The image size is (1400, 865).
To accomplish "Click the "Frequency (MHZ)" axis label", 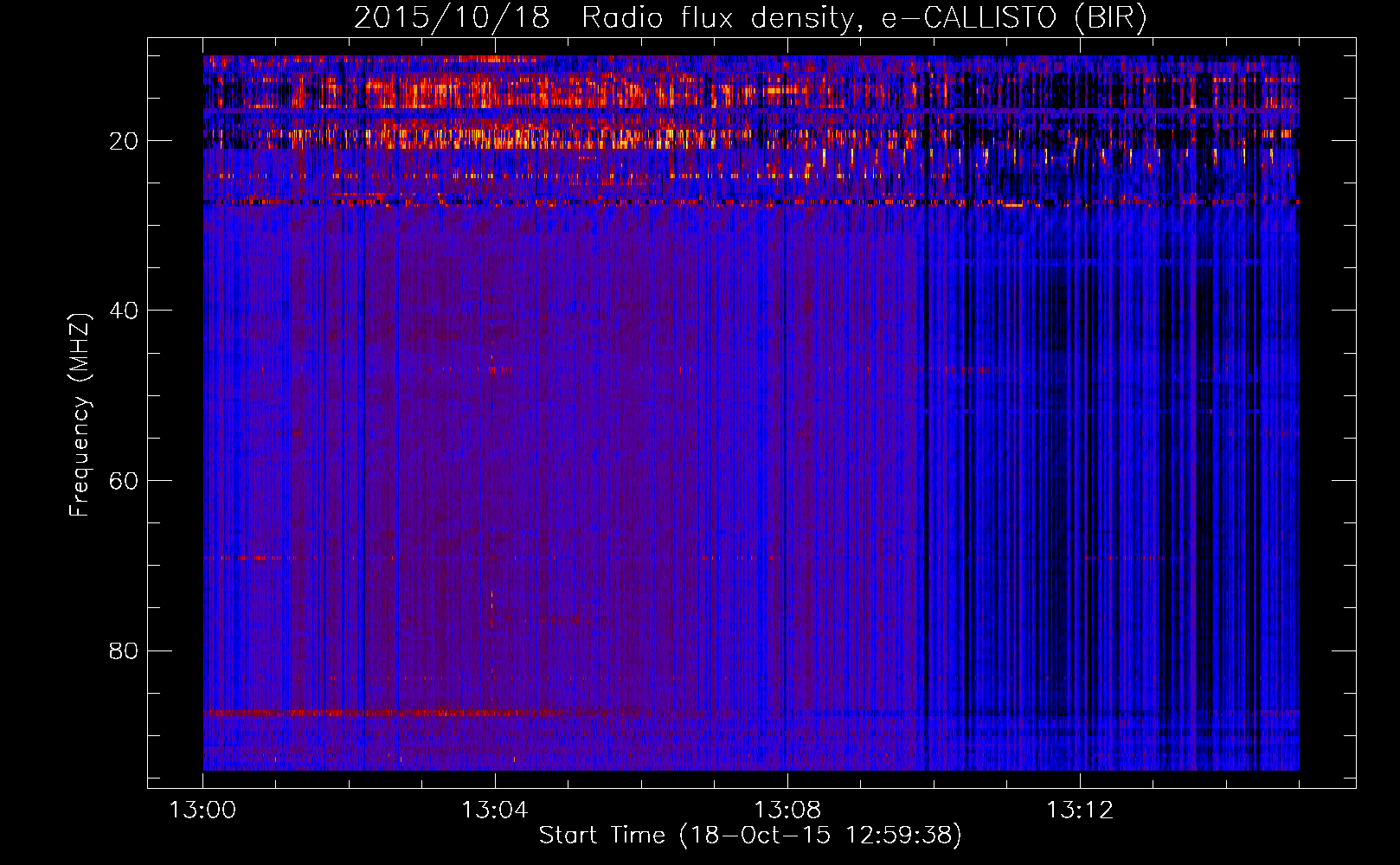I will pyautogui.click(x=80, y=416).
